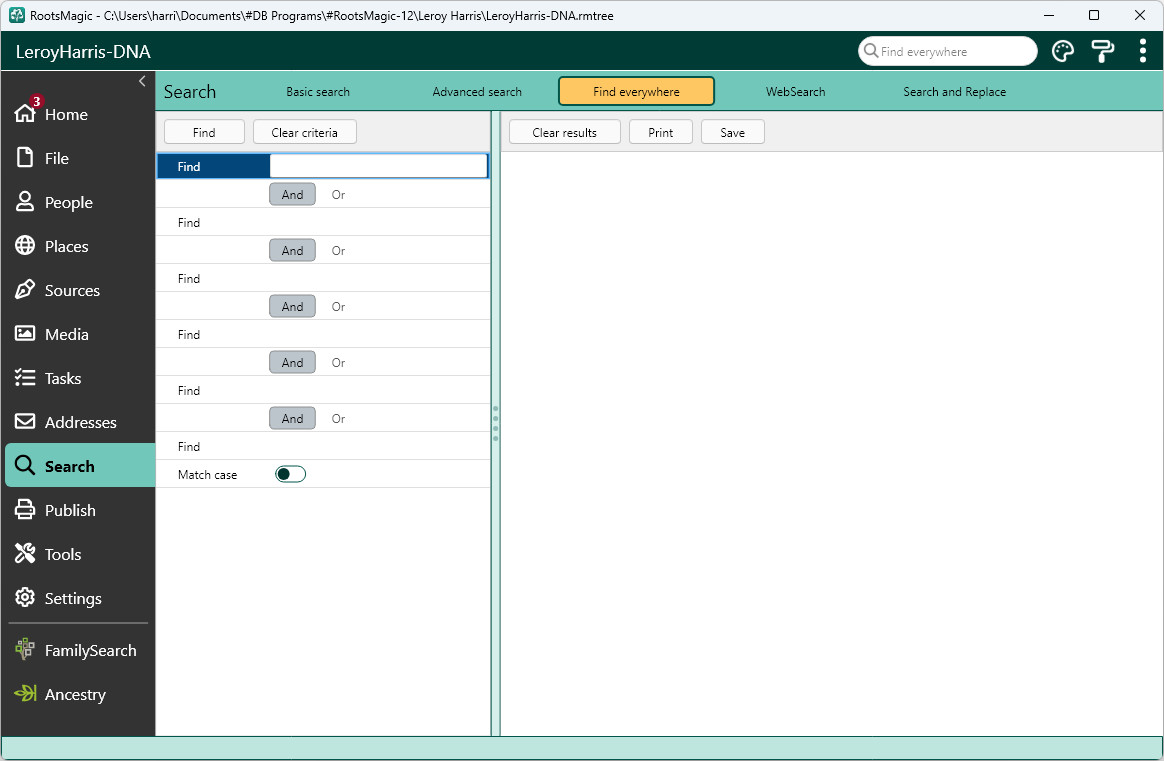Save the search results
Screen dimensions: 1164x761
733,132
